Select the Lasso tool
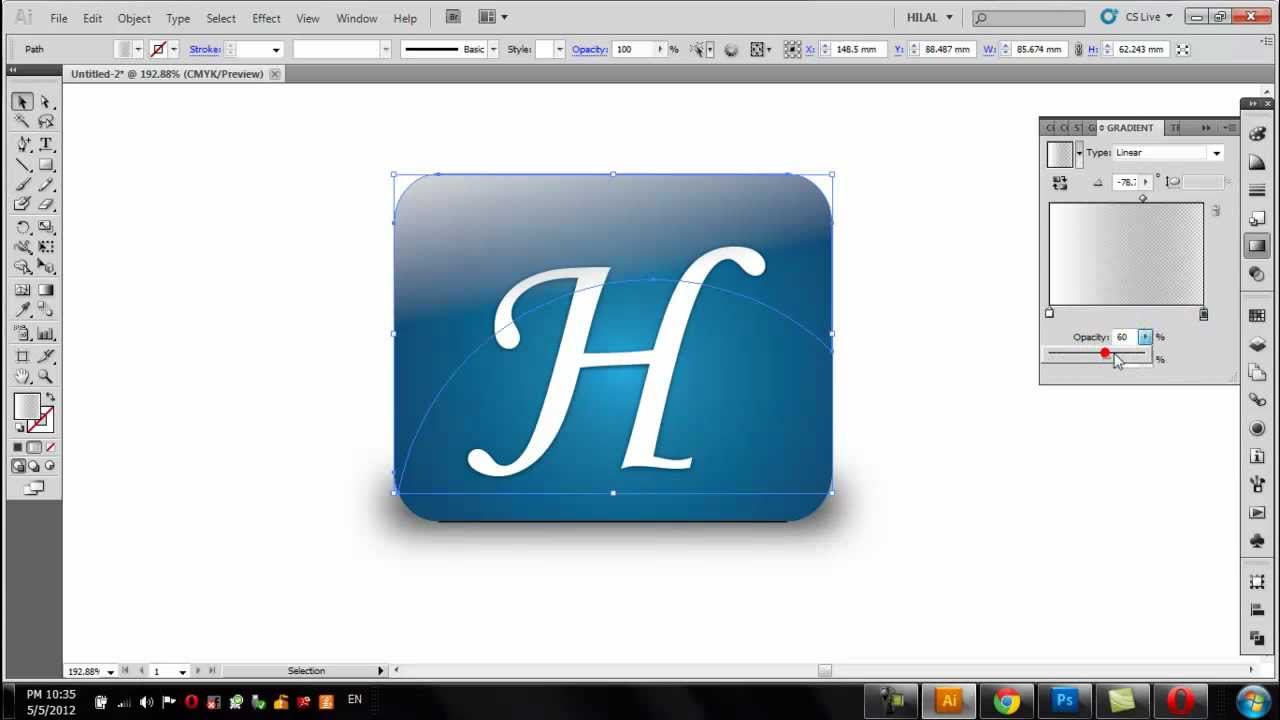1280x720 pixels. point(45,121)
